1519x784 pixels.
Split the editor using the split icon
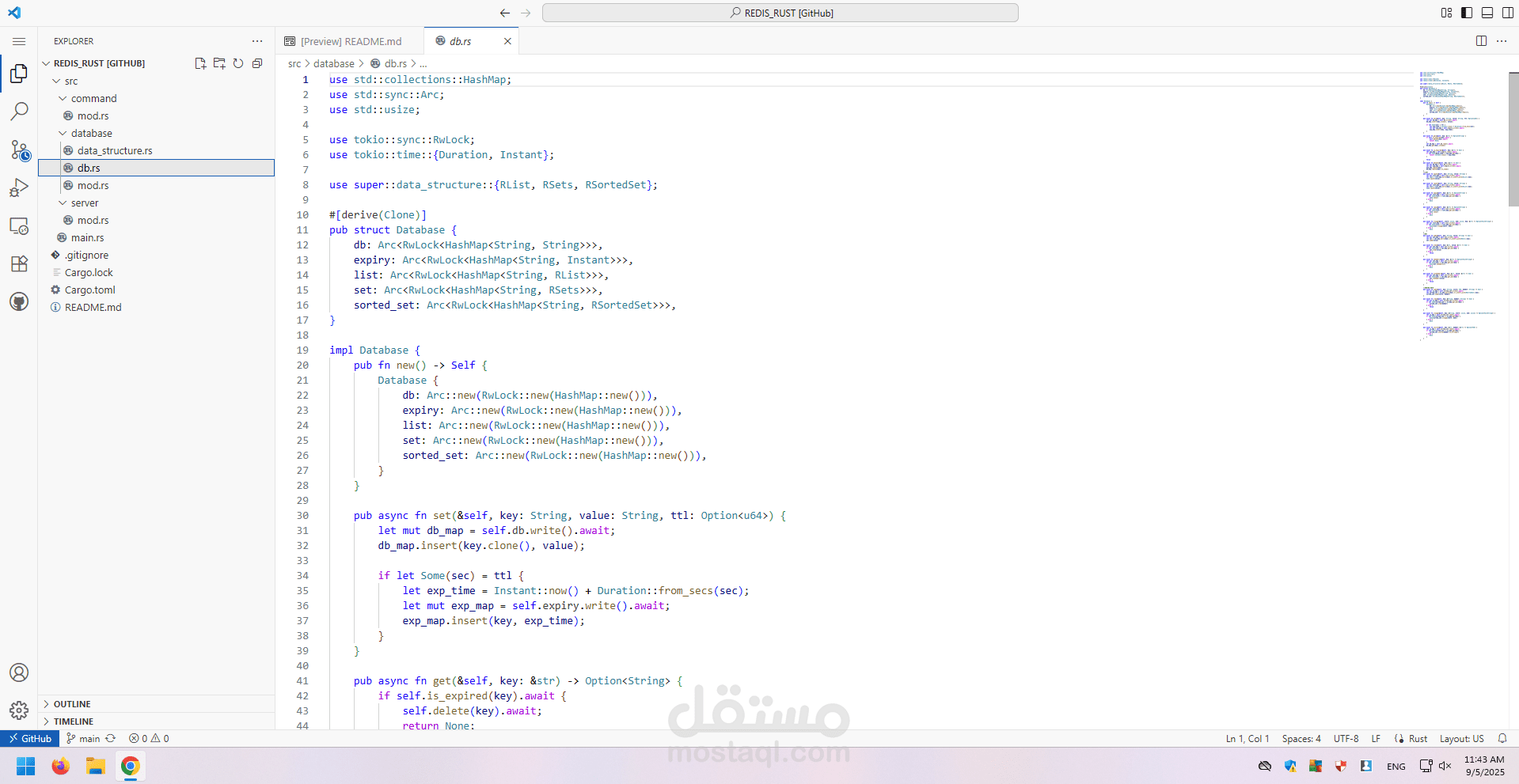[1481, 40]
